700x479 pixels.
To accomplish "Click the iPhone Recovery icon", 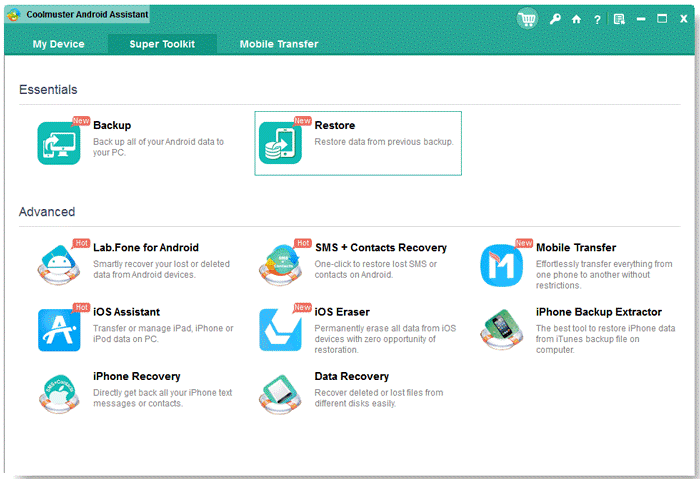I will click(x=59, y=393).
